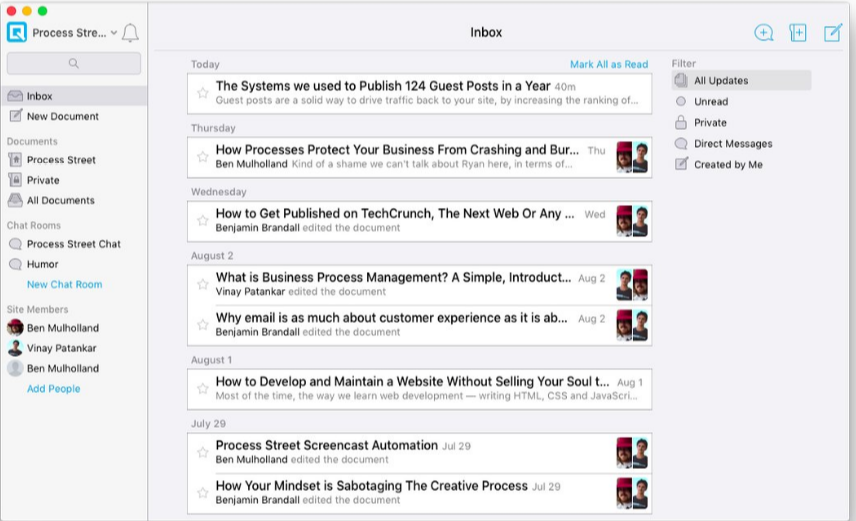The height and width of the screenshot is (521, 856).
Task: Click the Process Street site logo
Action: coord(17,32)
